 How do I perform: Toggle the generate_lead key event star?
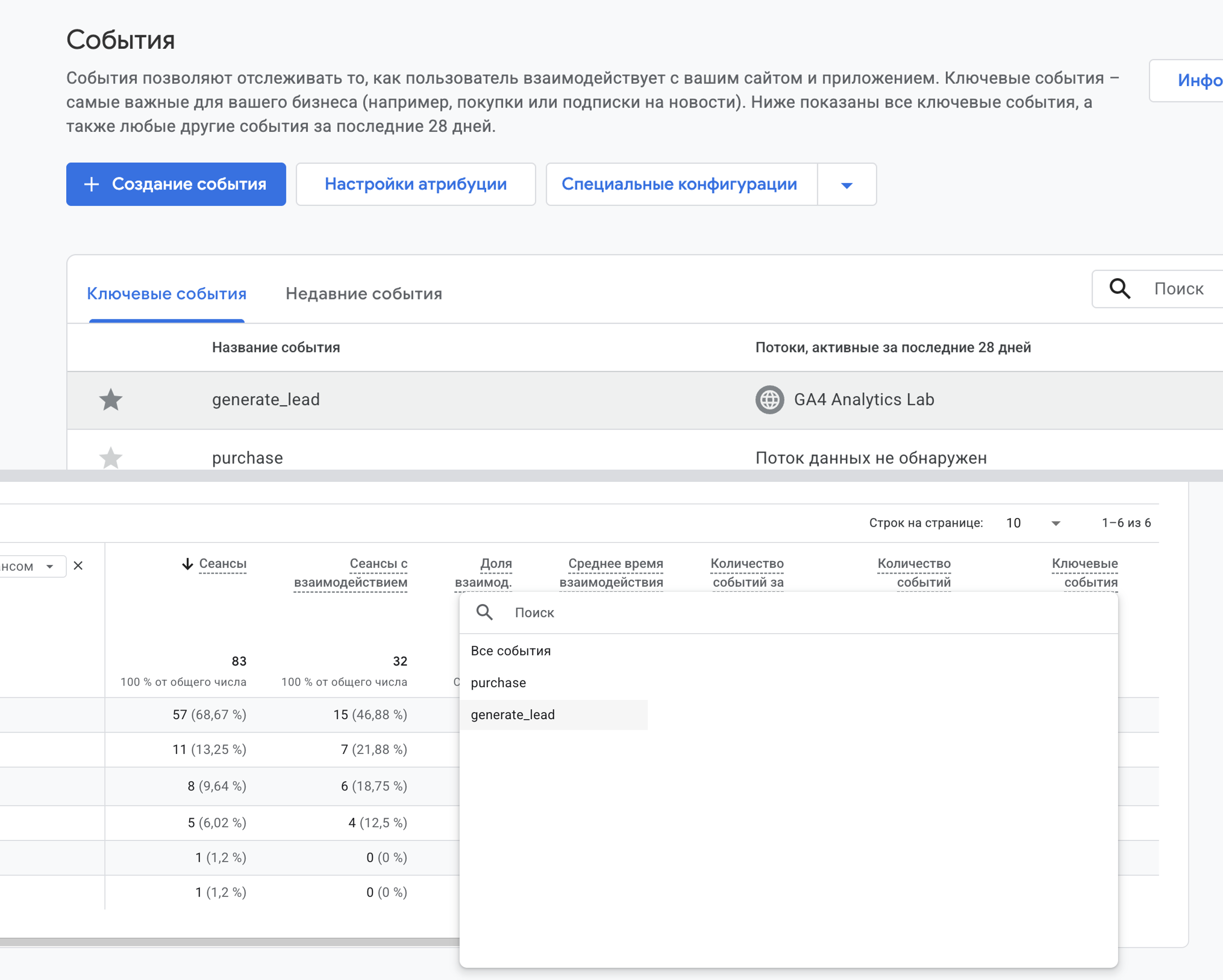[x=111, y=400]
